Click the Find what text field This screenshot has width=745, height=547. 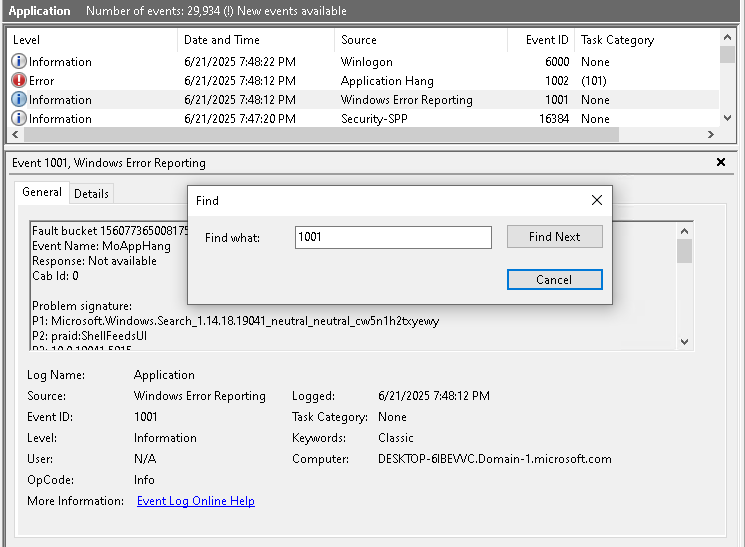[393, 237]
